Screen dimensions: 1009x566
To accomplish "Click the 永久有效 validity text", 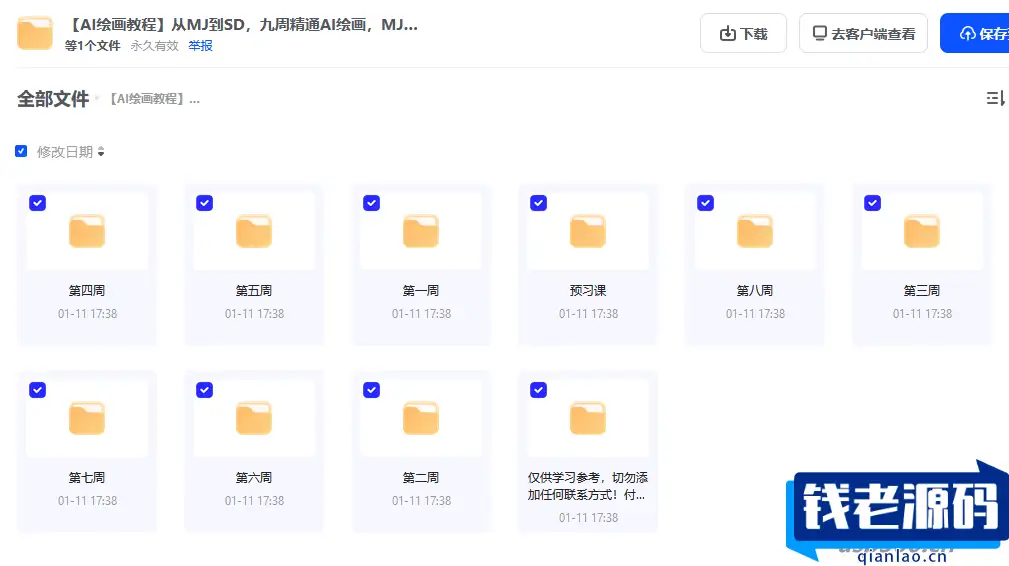I will point(154,46).
